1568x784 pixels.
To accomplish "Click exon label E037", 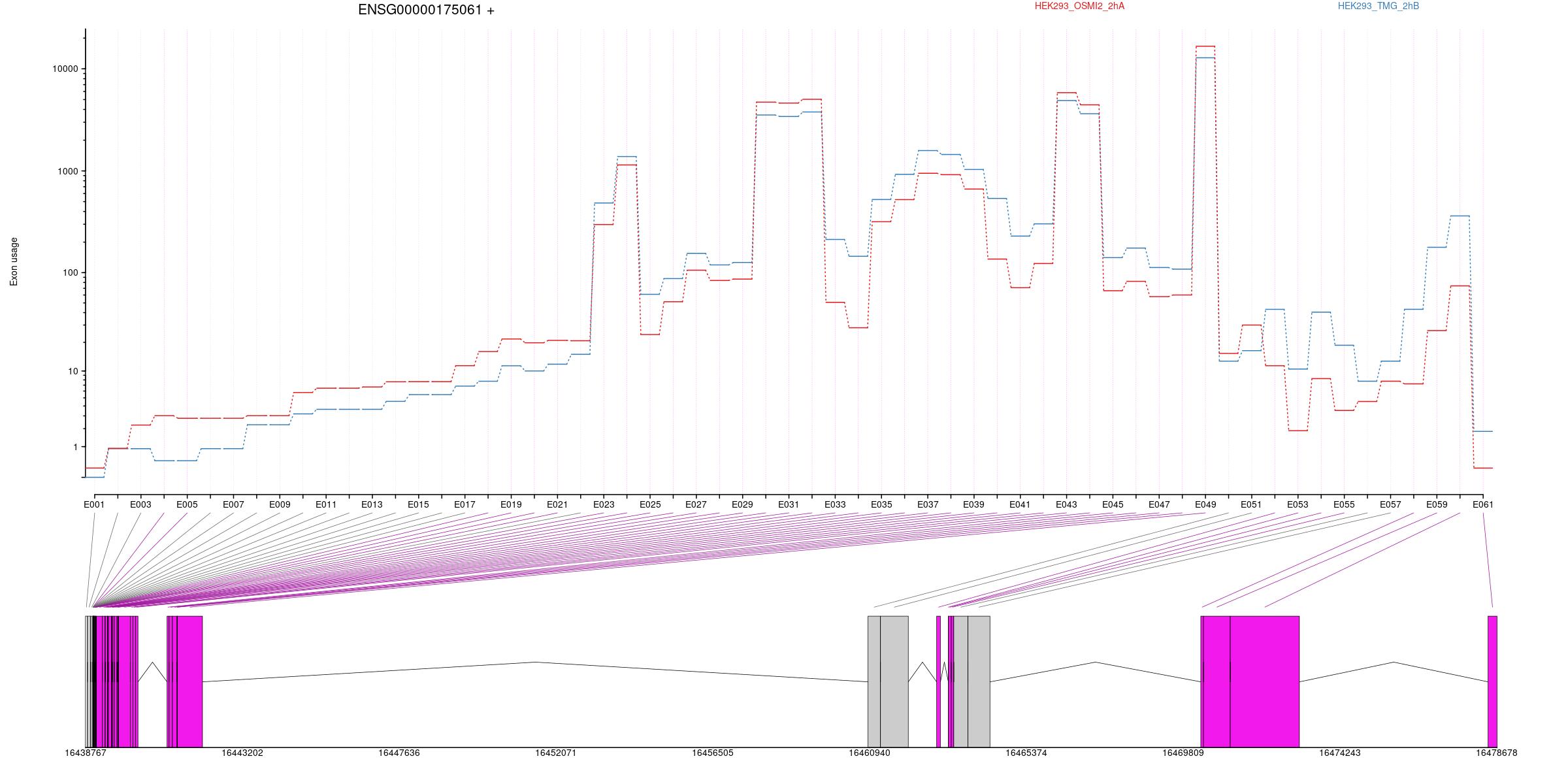I will [x=928, y=504].
